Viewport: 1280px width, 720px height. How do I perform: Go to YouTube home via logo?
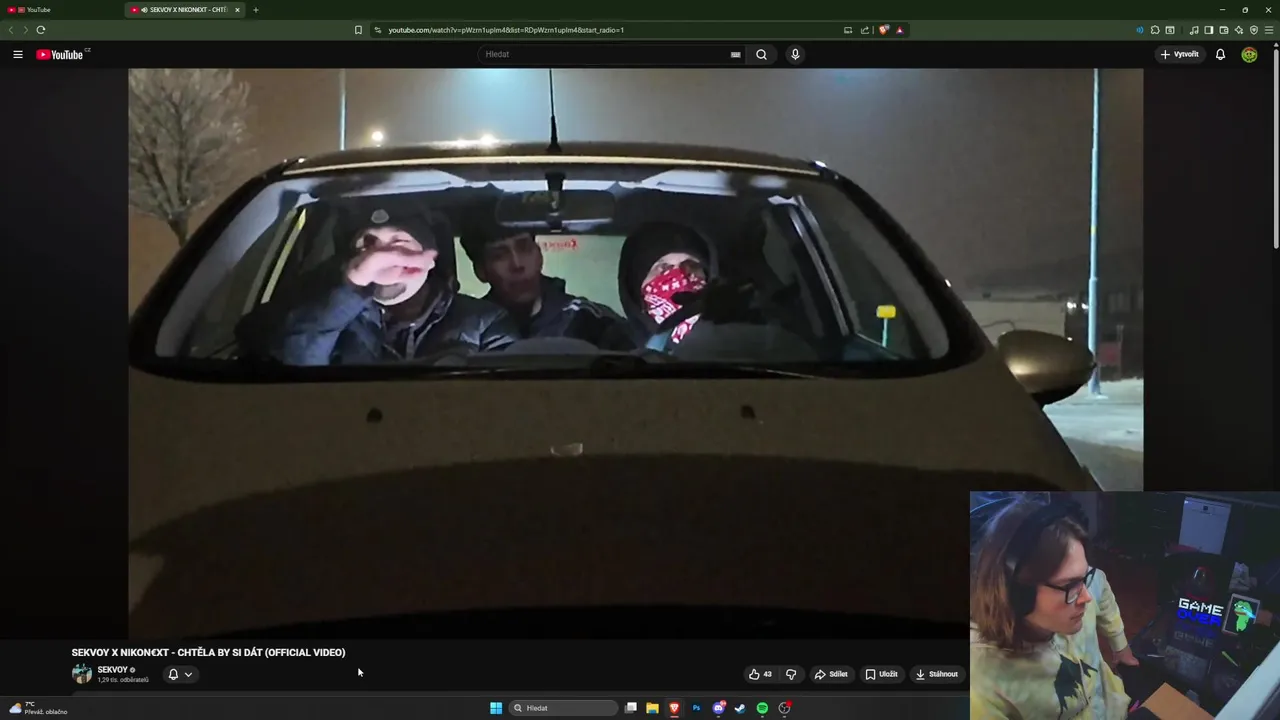(x=60, y=54)
